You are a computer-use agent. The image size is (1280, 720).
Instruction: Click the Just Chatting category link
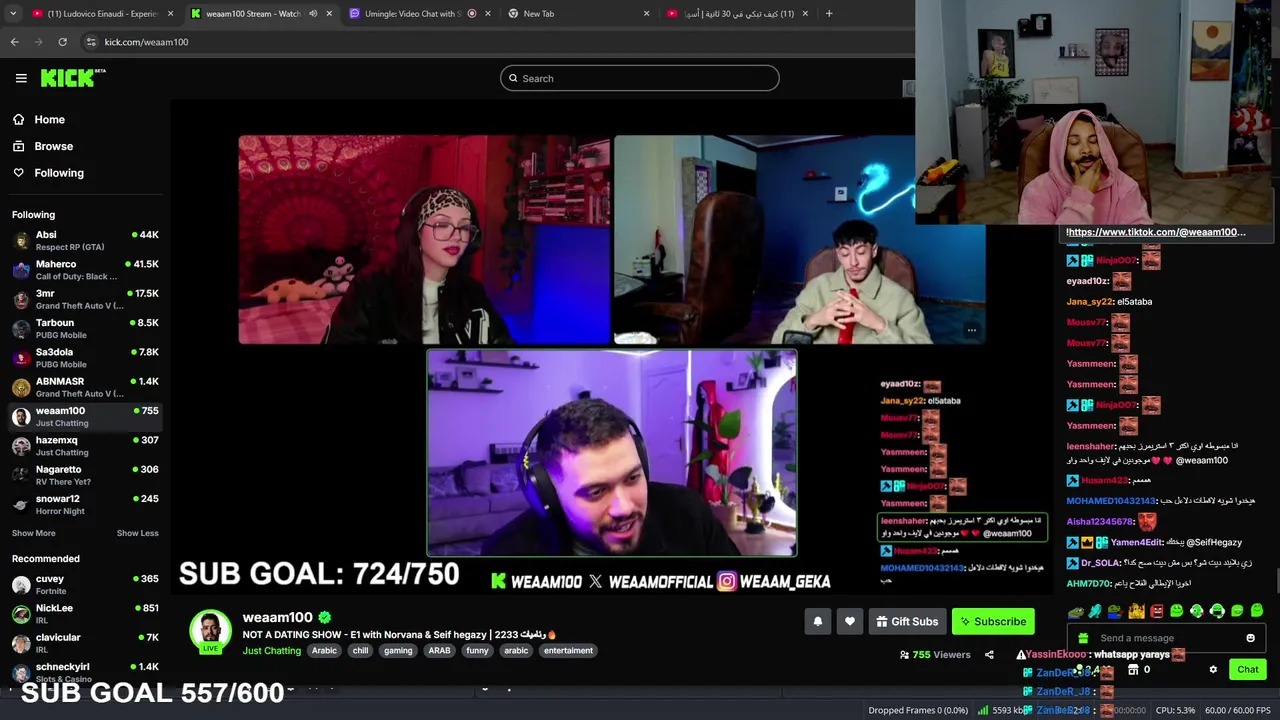point(271,651)
